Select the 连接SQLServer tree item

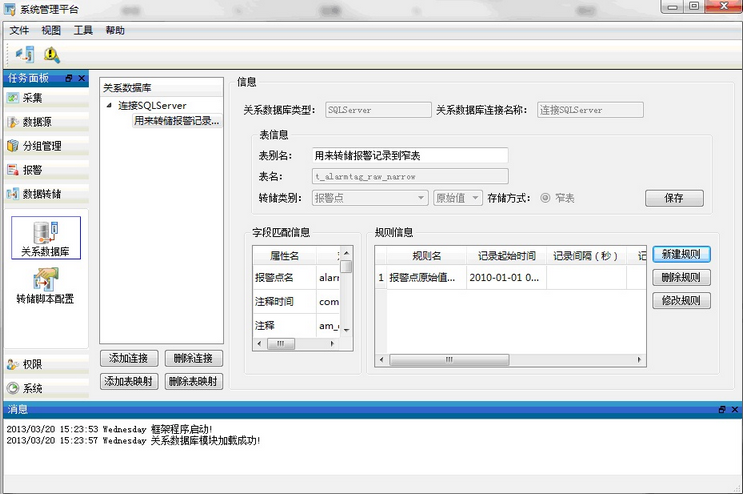coord(152,106)
